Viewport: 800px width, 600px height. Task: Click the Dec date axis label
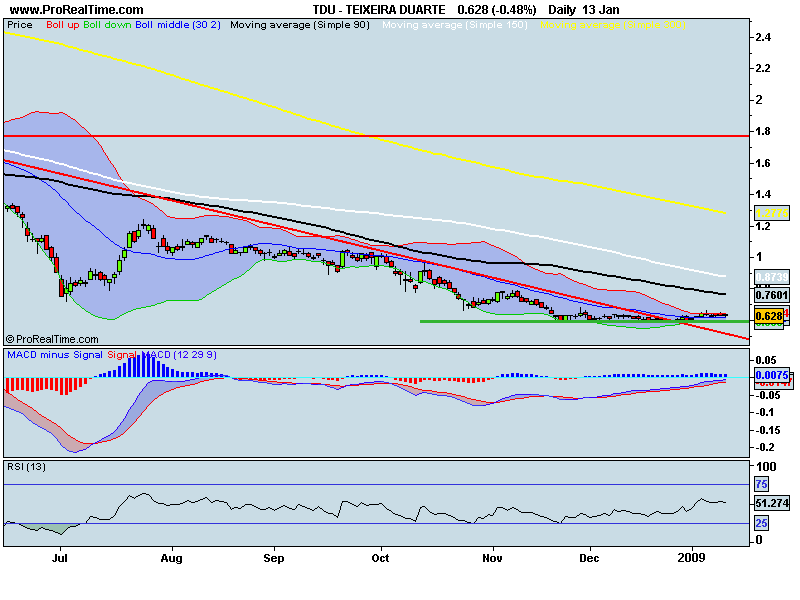(589, 558)
